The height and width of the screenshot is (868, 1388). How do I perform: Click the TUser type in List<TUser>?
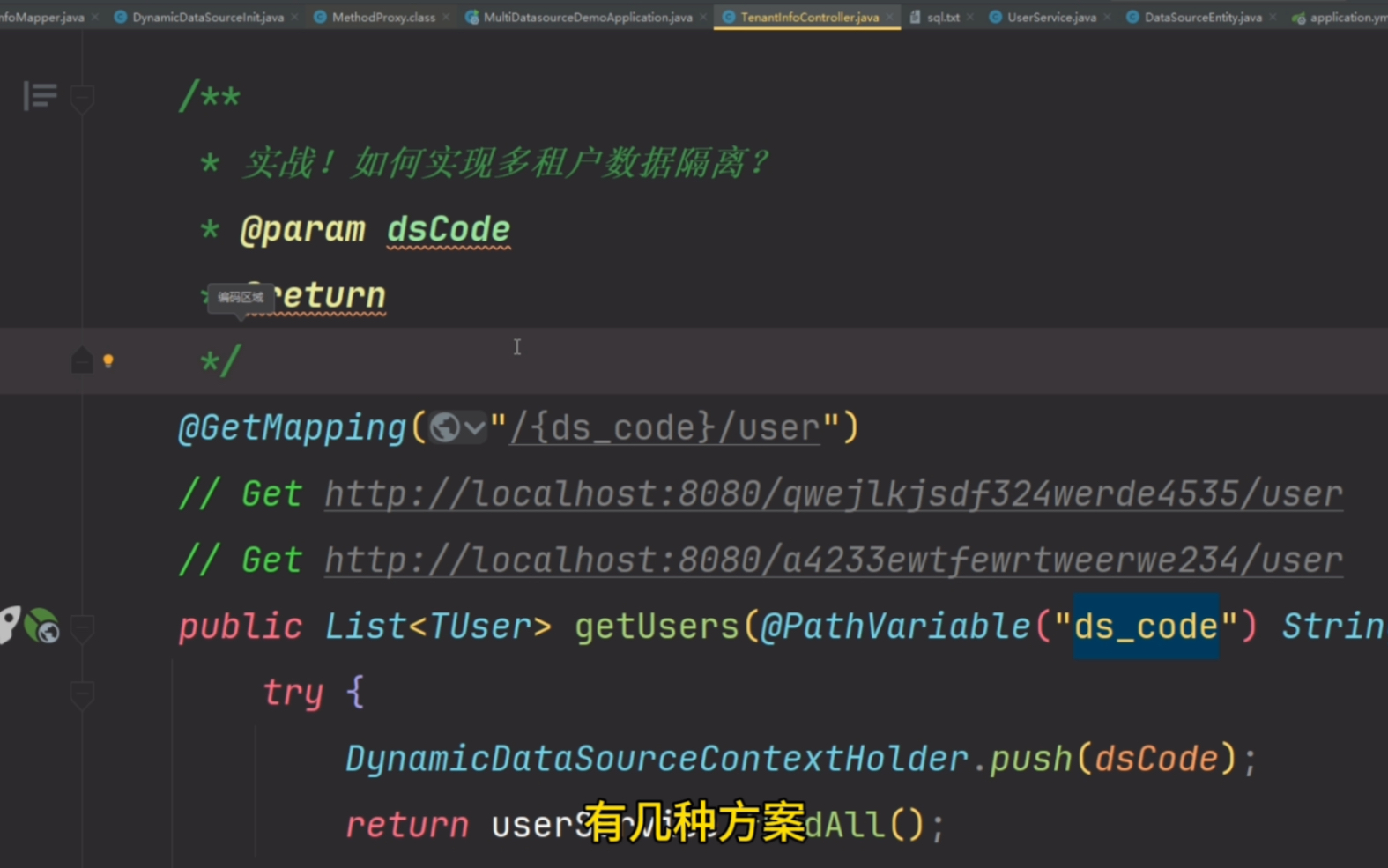(480, 627)
